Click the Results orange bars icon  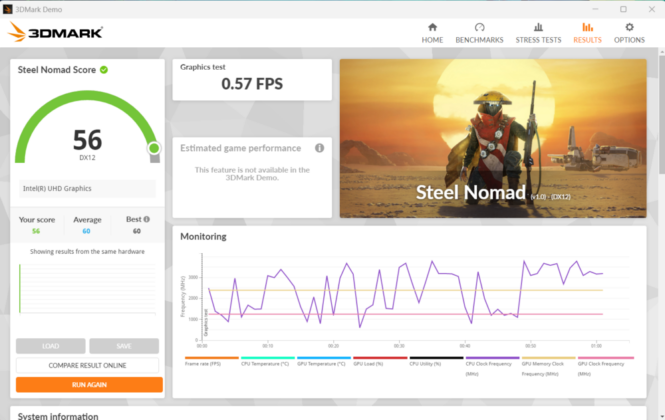pyautogui.click(x=587, y=27)
